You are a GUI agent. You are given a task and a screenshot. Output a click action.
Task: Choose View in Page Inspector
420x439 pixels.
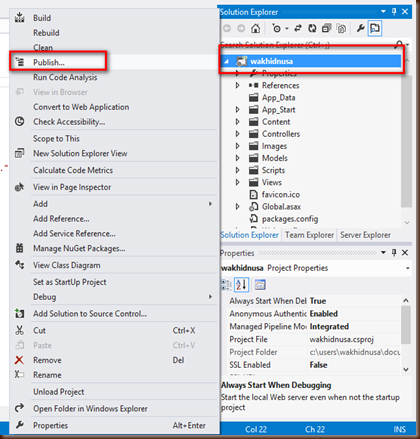pos(114,187)
